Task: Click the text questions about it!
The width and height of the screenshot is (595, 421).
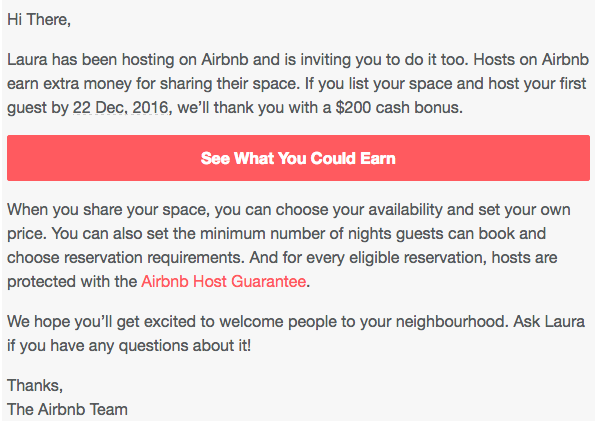Action: [184, 346]
